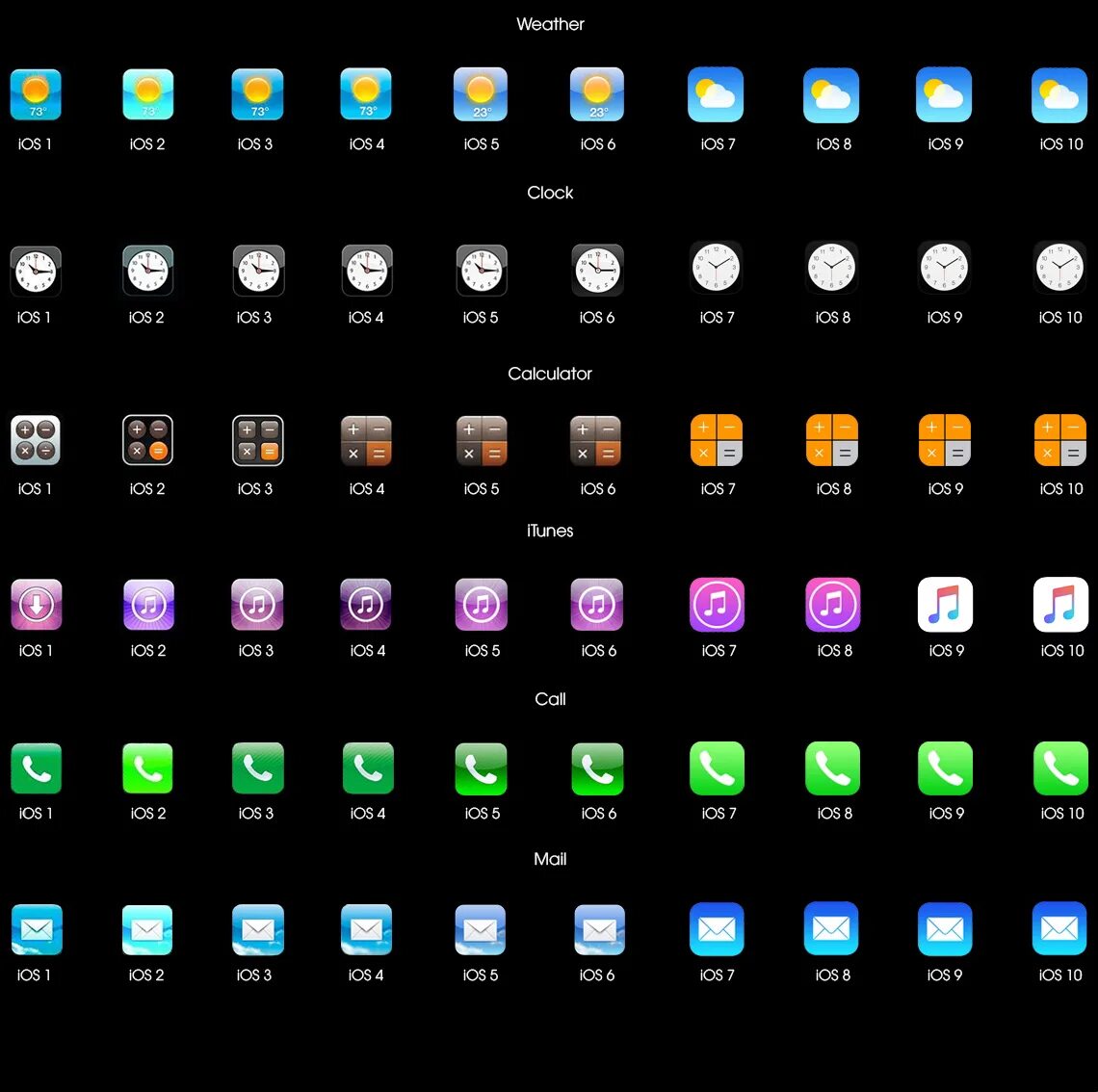Click the iOS 5 Call icon

pyautogui.click(x=481, y=768)
